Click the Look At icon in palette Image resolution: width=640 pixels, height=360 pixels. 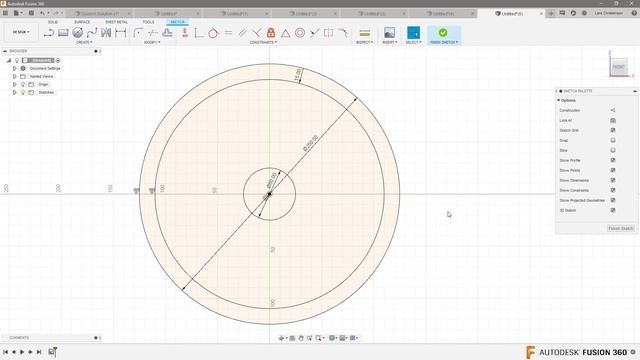613,120
